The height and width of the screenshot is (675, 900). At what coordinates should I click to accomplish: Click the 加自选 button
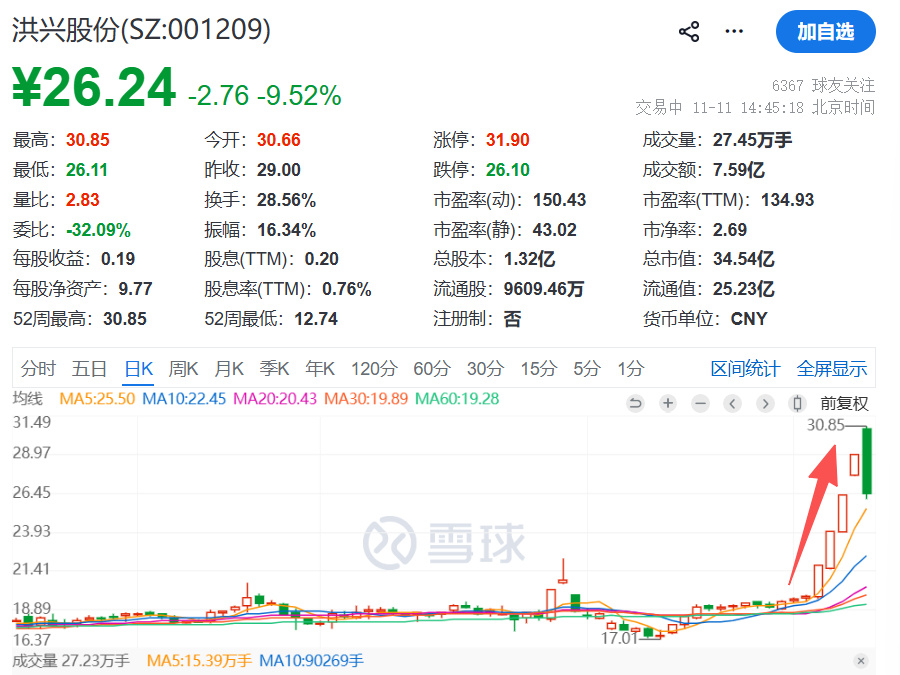coord(825,32)
